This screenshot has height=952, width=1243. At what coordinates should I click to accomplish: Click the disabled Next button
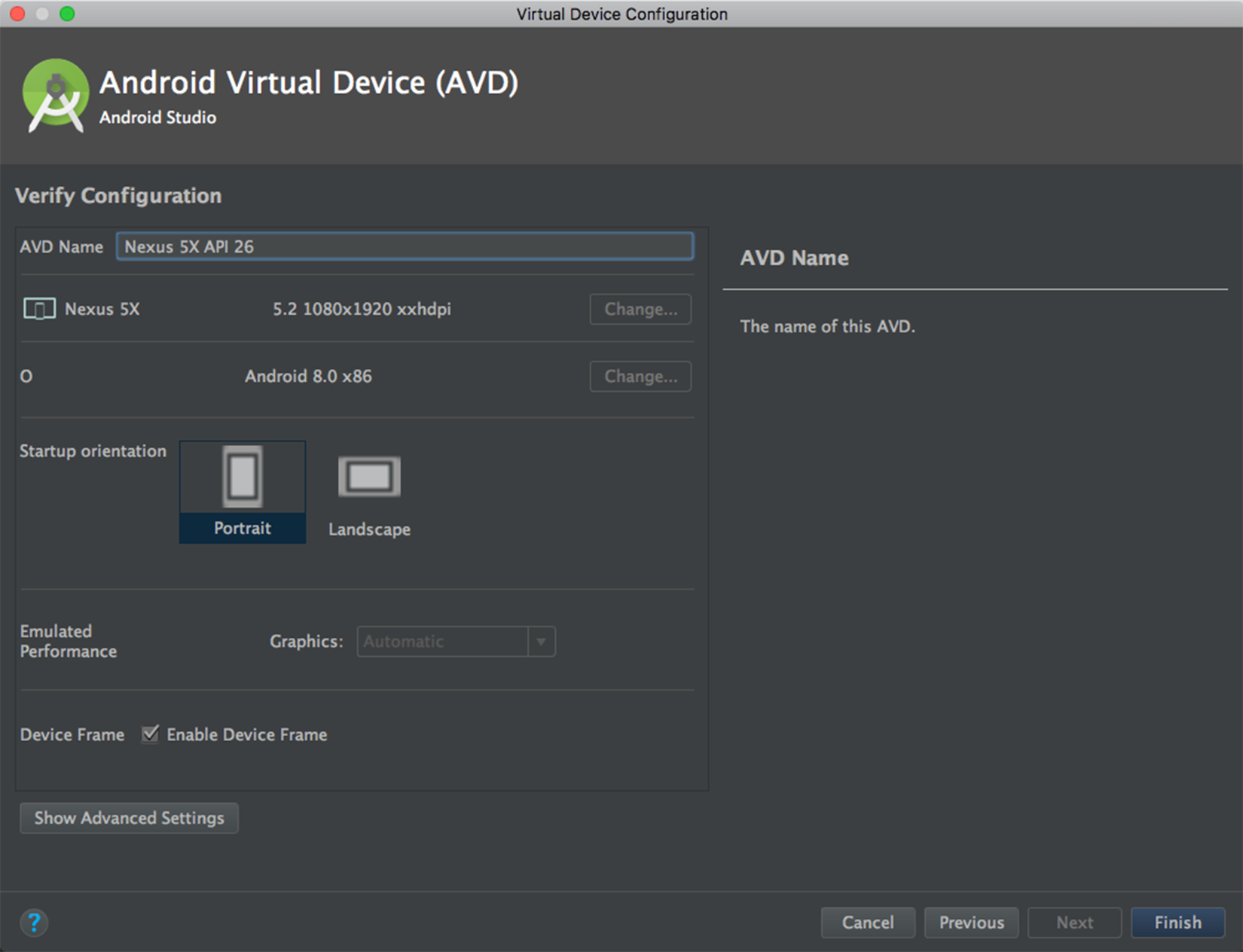pyautogui.click(x=1074, y=923)
